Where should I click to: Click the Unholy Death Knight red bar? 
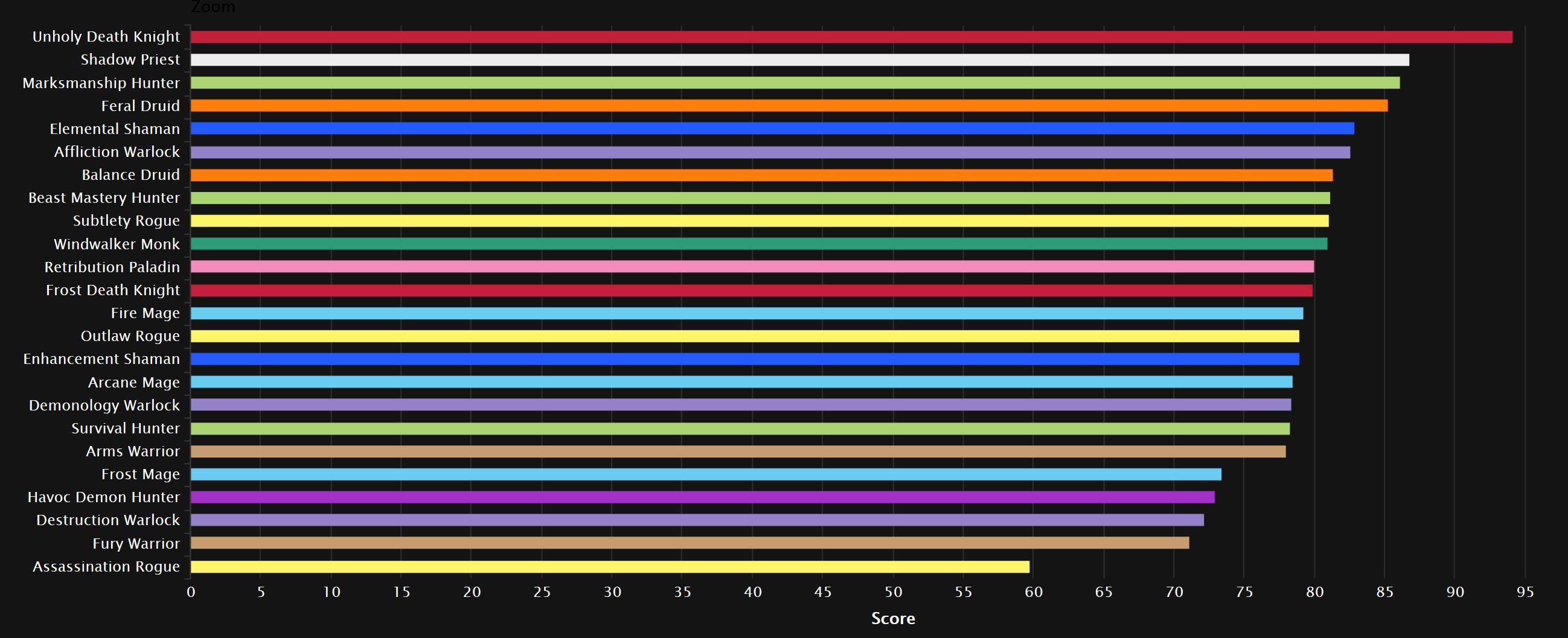(851, 37)
